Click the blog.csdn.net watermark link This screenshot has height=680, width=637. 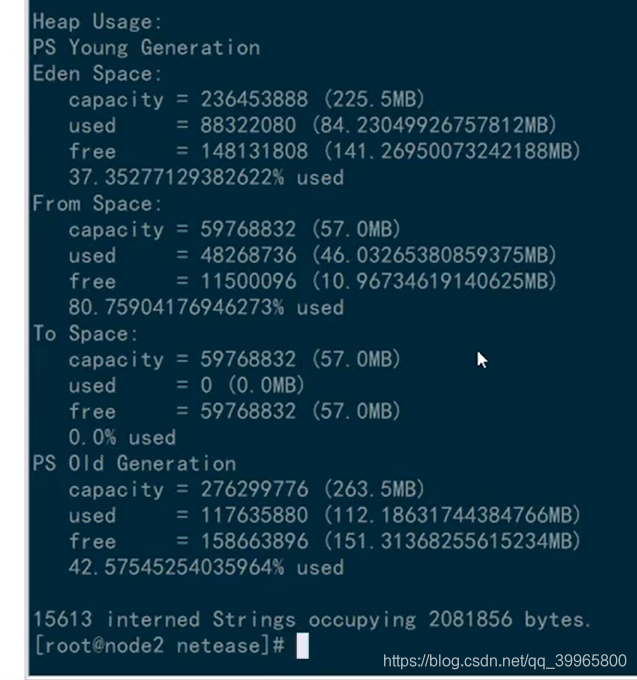coord(504,661)
